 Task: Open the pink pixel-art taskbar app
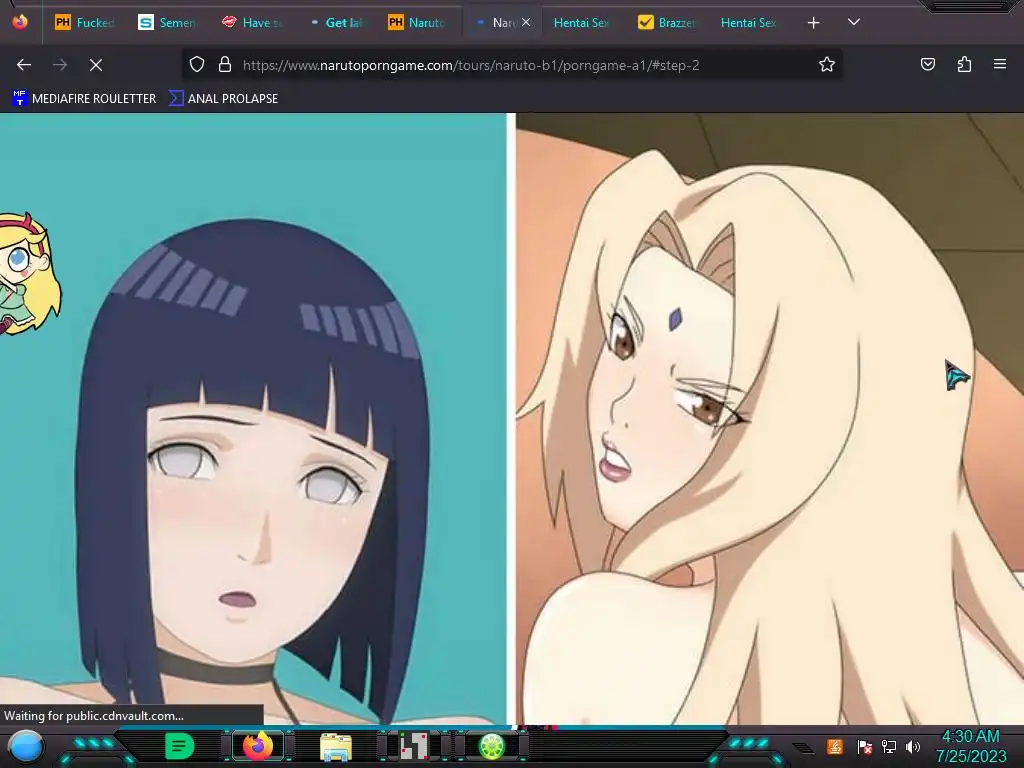[x=414, y=746]
